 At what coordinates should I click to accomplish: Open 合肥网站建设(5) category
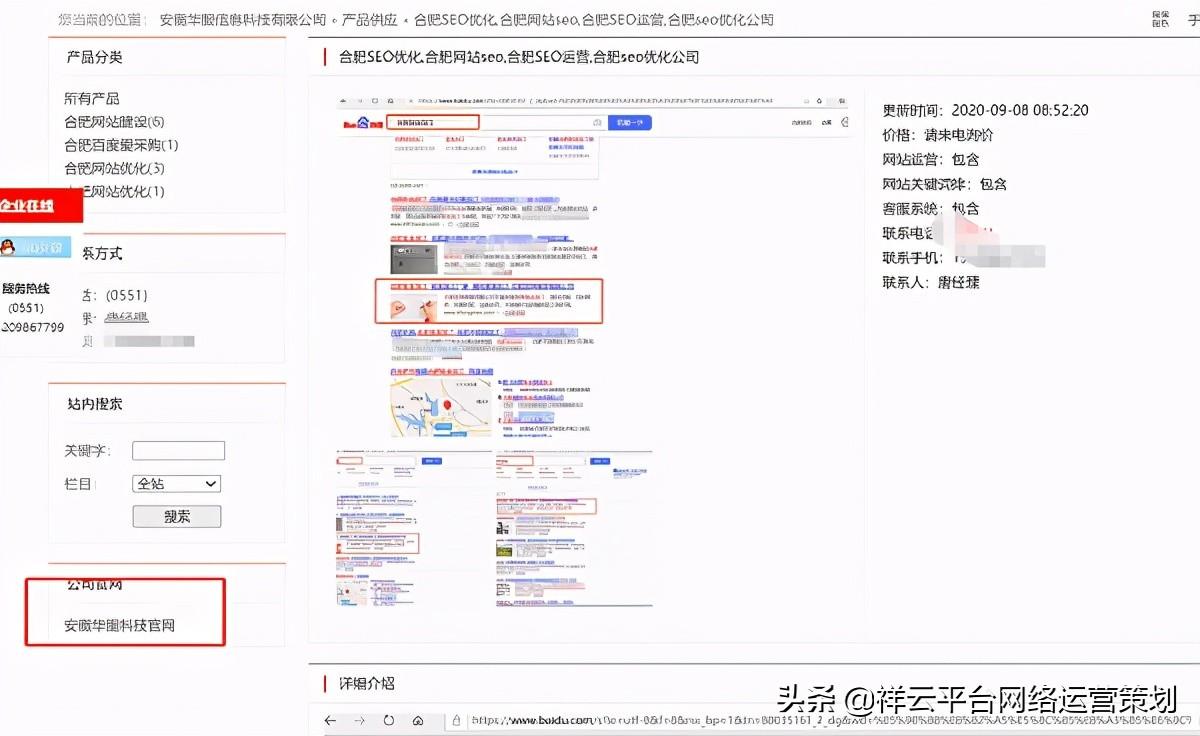(114, 121)
